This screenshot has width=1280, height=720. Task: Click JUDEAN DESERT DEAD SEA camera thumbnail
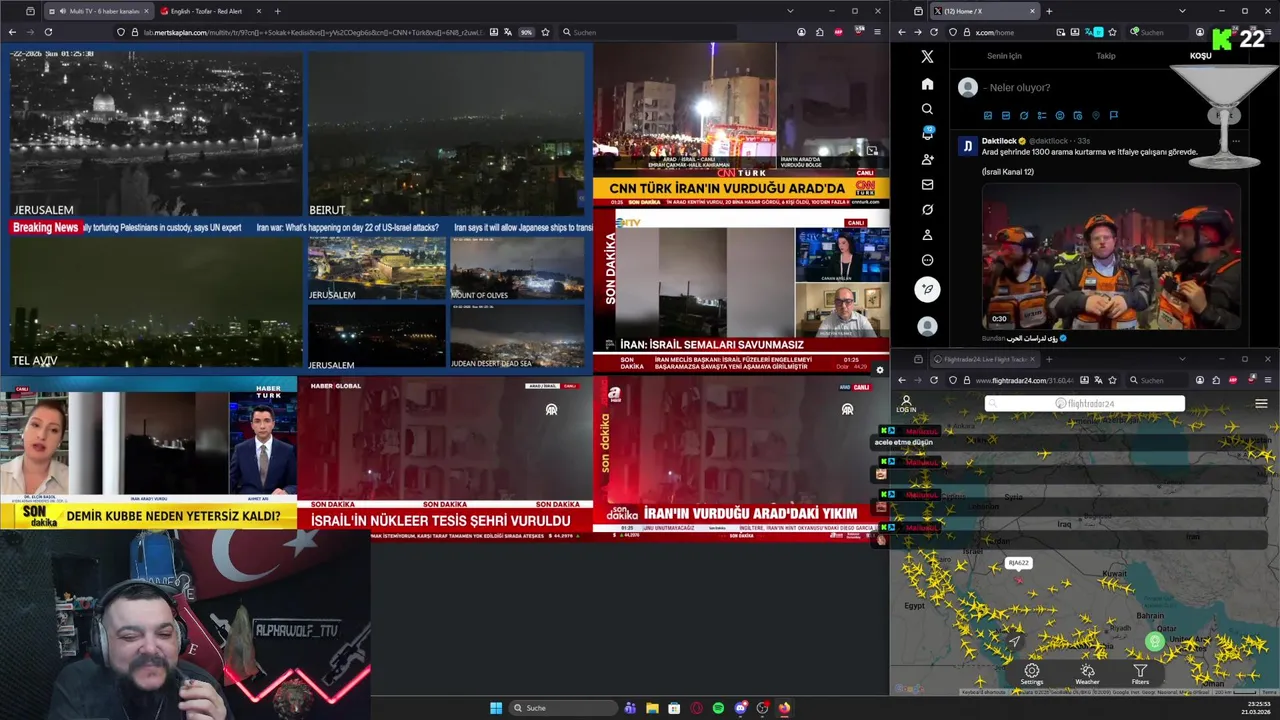tap(517, 337)
